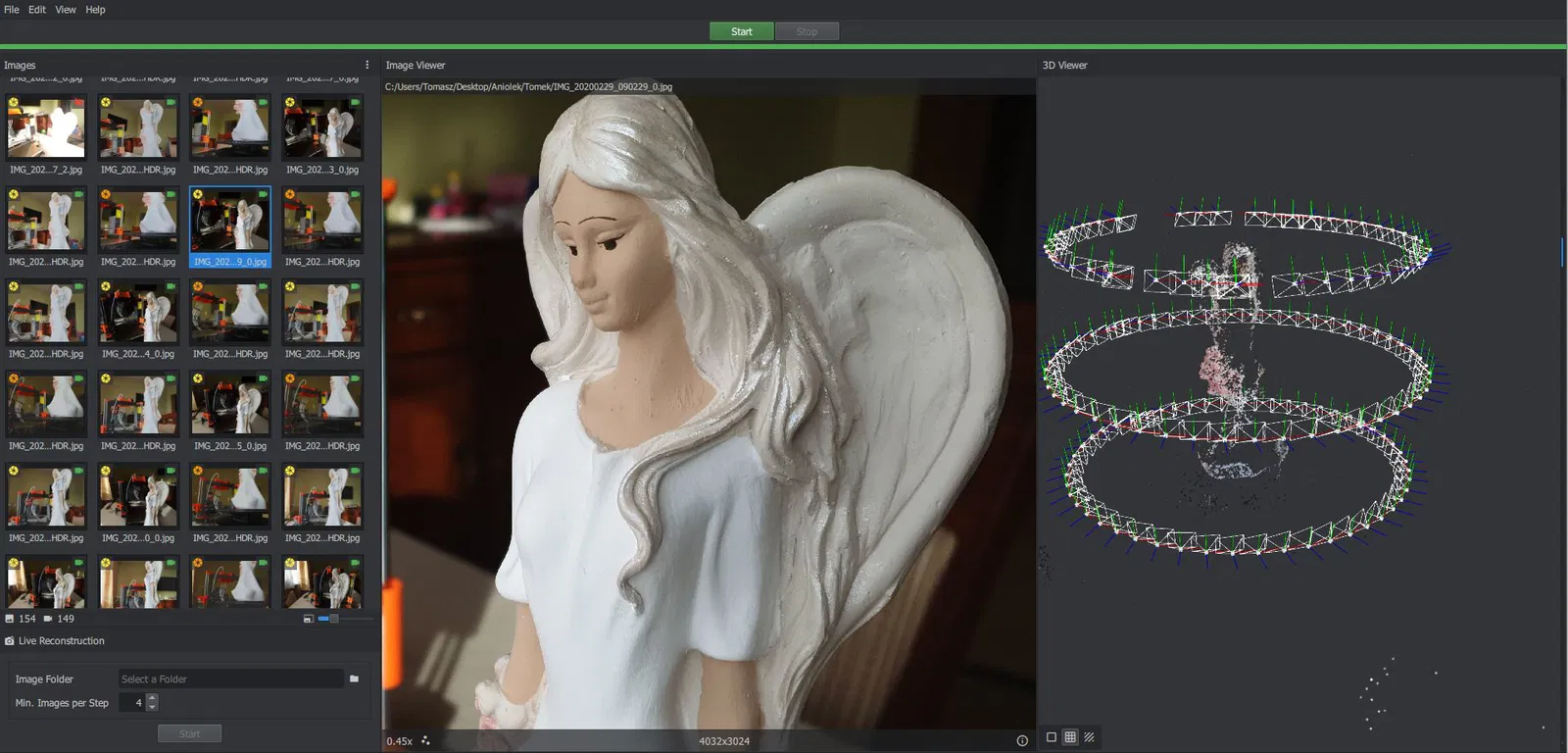Click the aperture icon on IMG_202...7_2.jpg thumbnail
The image size is (1568, 753).
(x=14, y=102)
